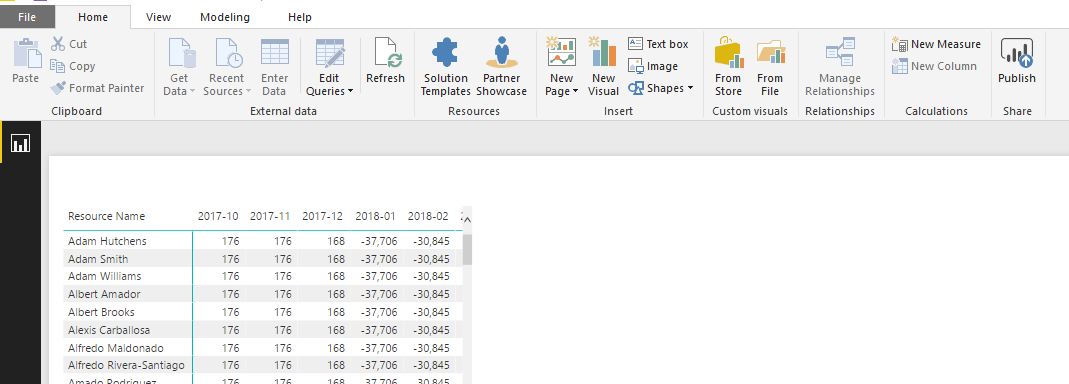Open the File tab
This screenshot has height=384, width=1069.
point(27,17)
